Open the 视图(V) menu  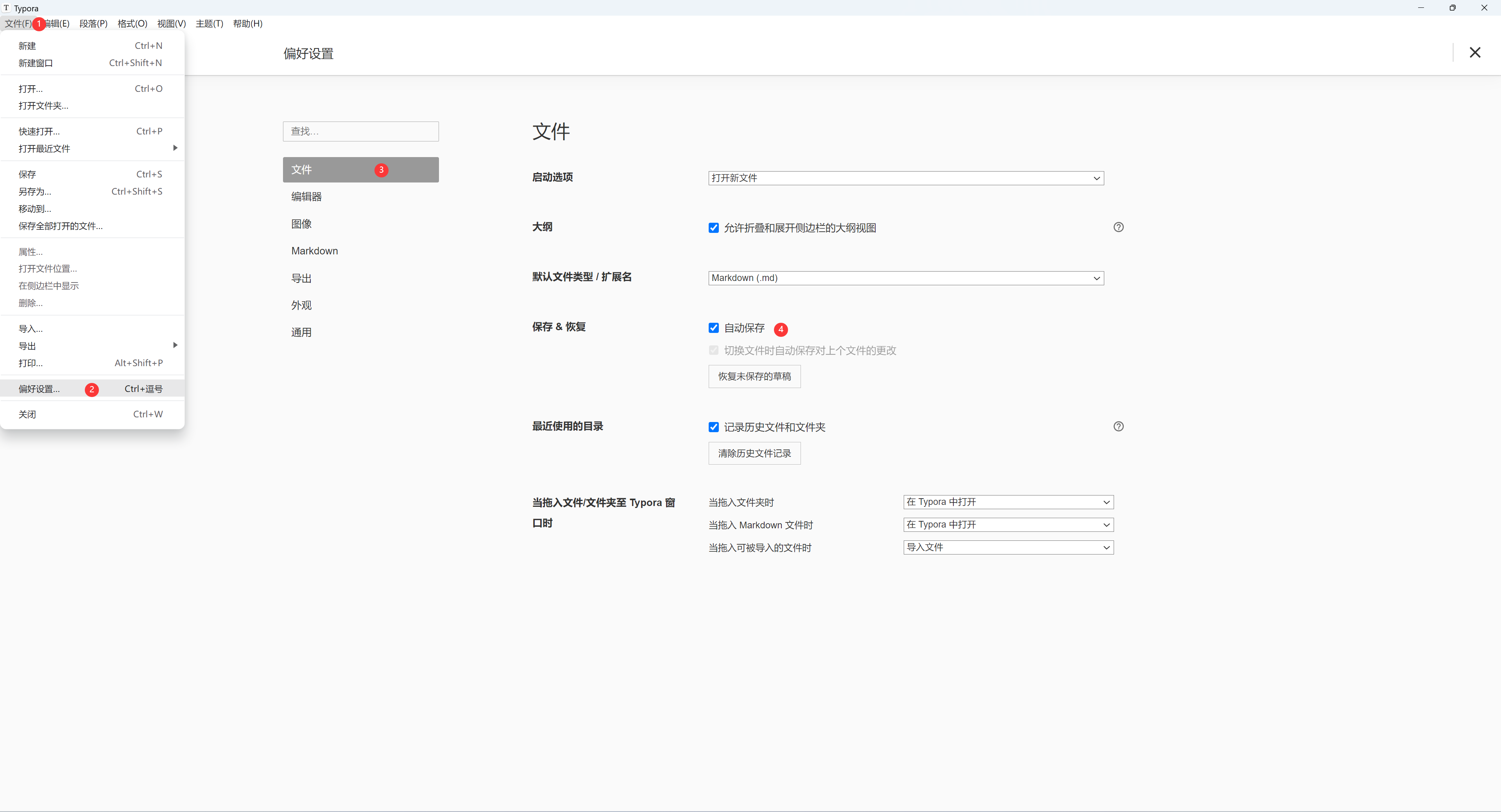coord(171,23)
